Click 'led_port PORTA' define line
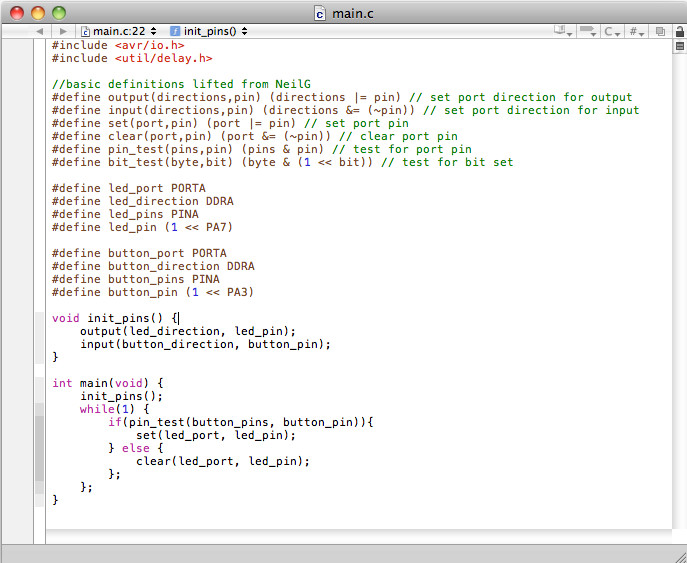687x563 pixels. pyautogui.click(x=128, y=188)
